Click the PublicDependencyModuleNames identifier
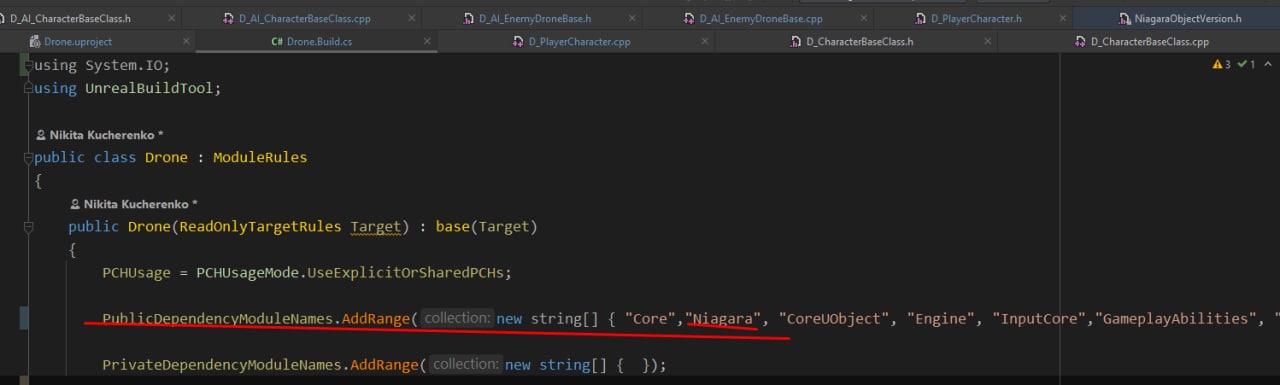1280x385 pixels. [217, 319]
